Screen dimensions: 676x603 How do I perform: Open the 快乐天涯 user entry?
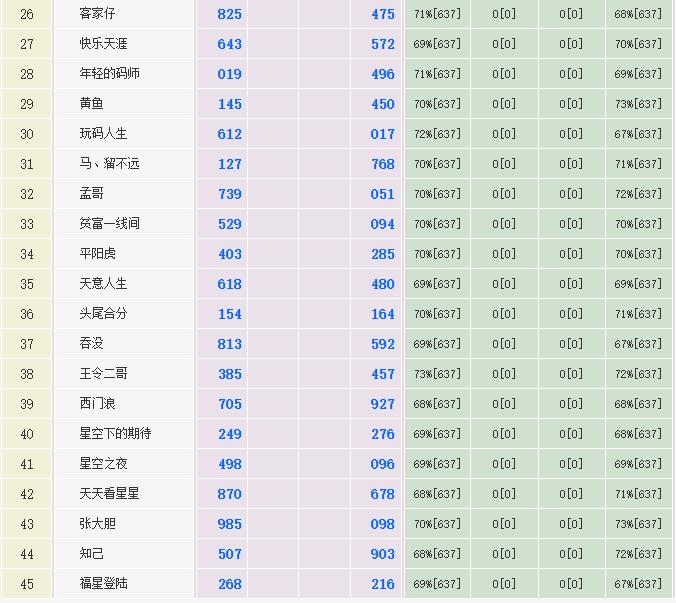104,44
